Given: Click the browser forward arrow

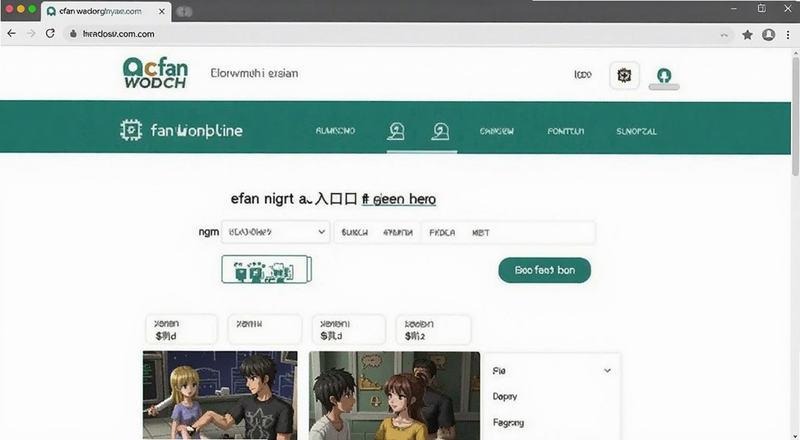Looking at the screenshot, I should 31,34.
